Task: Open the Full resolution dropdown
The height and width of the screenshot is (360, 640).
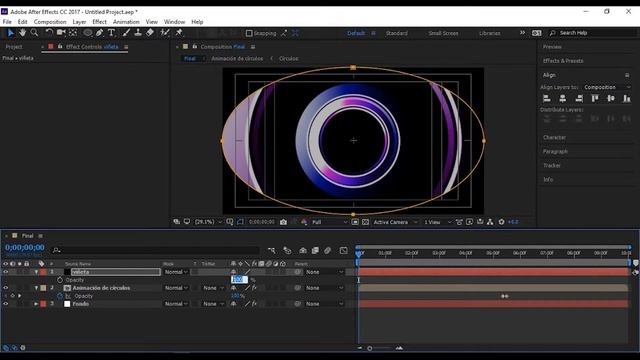Action: point(329,222)
